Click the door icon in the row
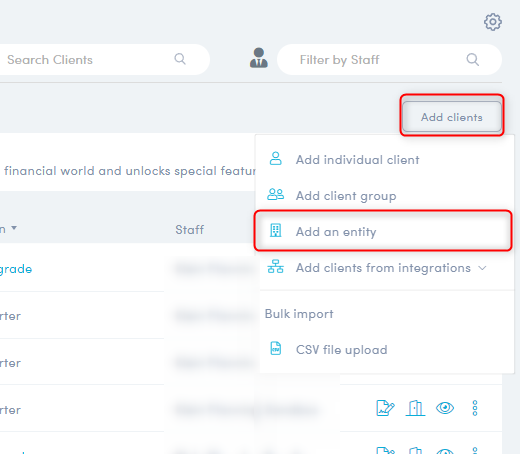Viewport: 520px width, 454px height. pyautogui.click(x=415, y=408)
